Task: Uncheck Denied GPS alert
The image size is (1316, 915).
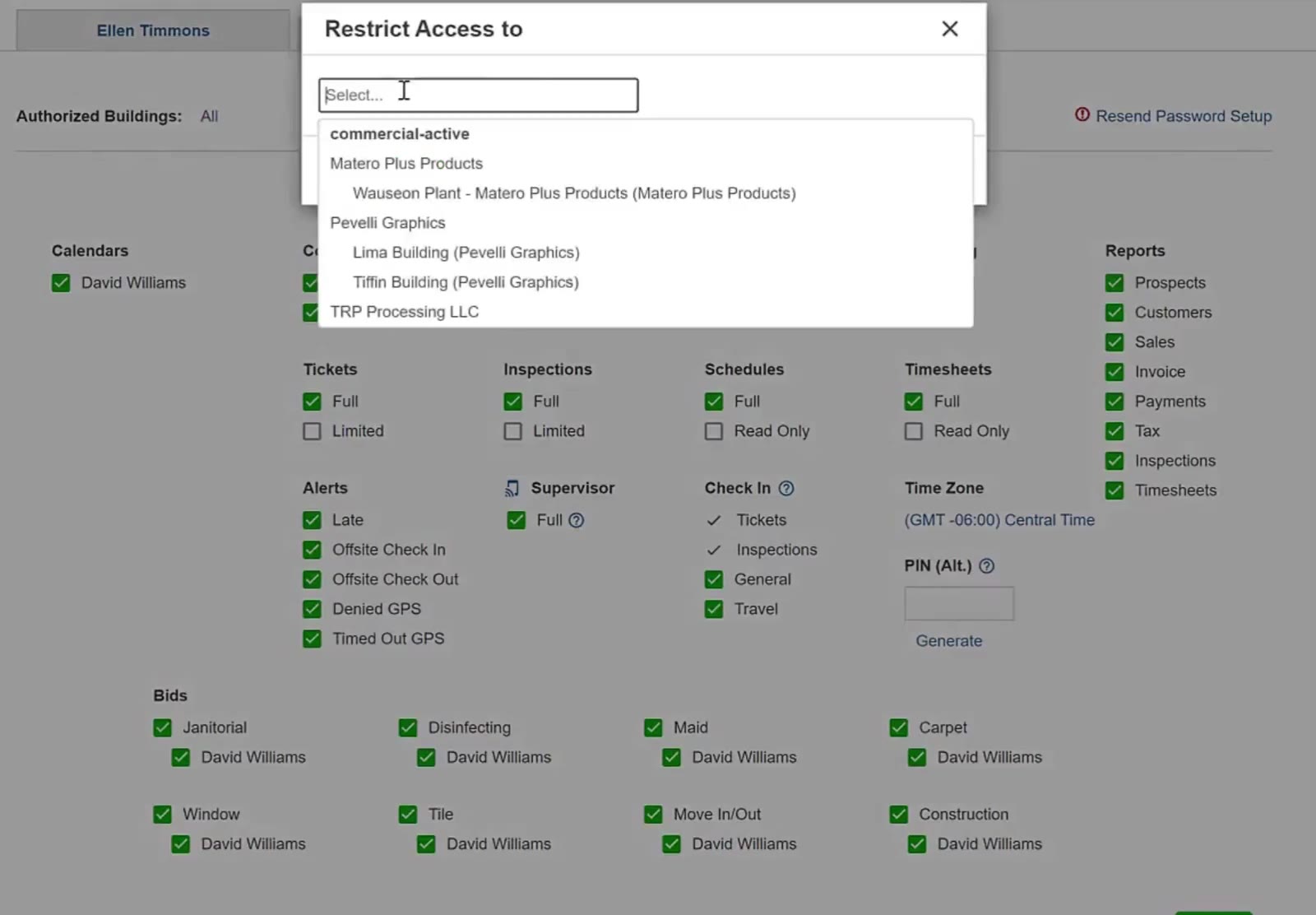Action: pyautogui.click(x=312, y=609)
